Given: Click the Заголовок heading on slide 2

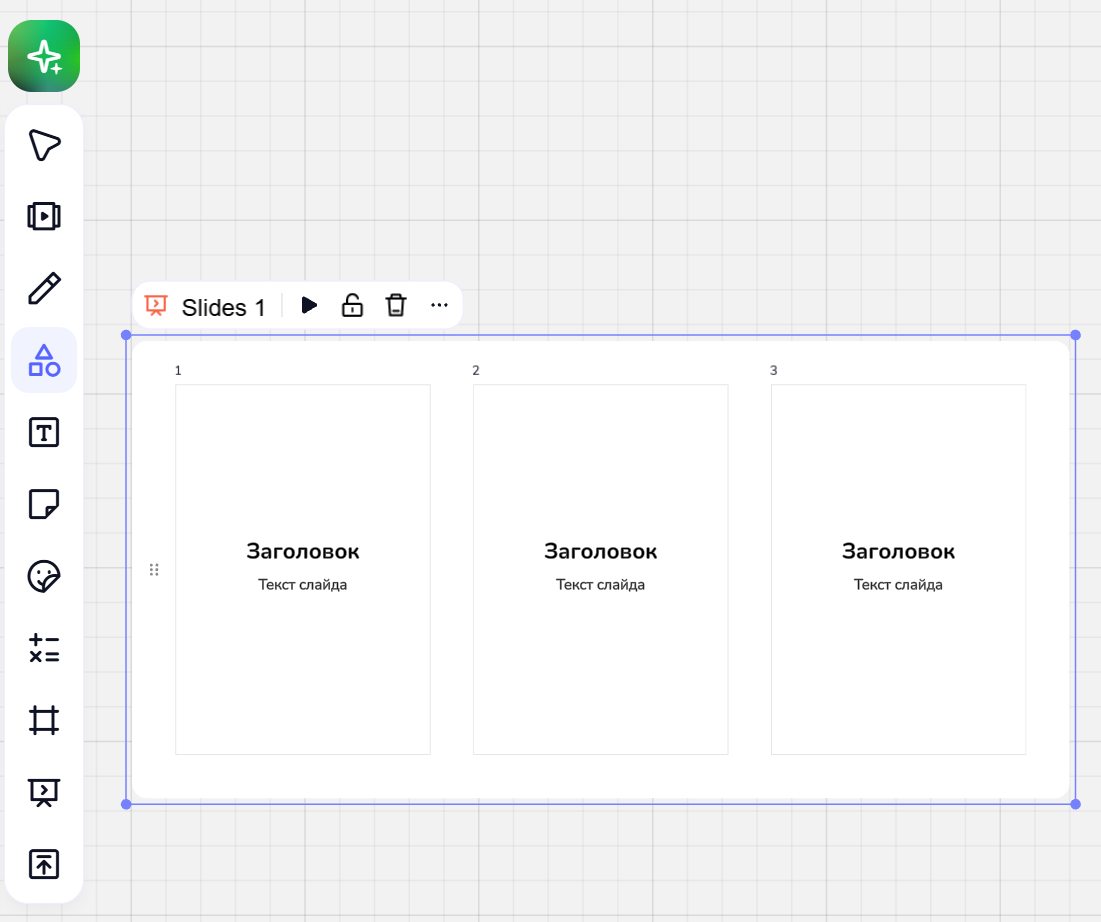Looking at the screenshot, I should click(x=600, y=551).
